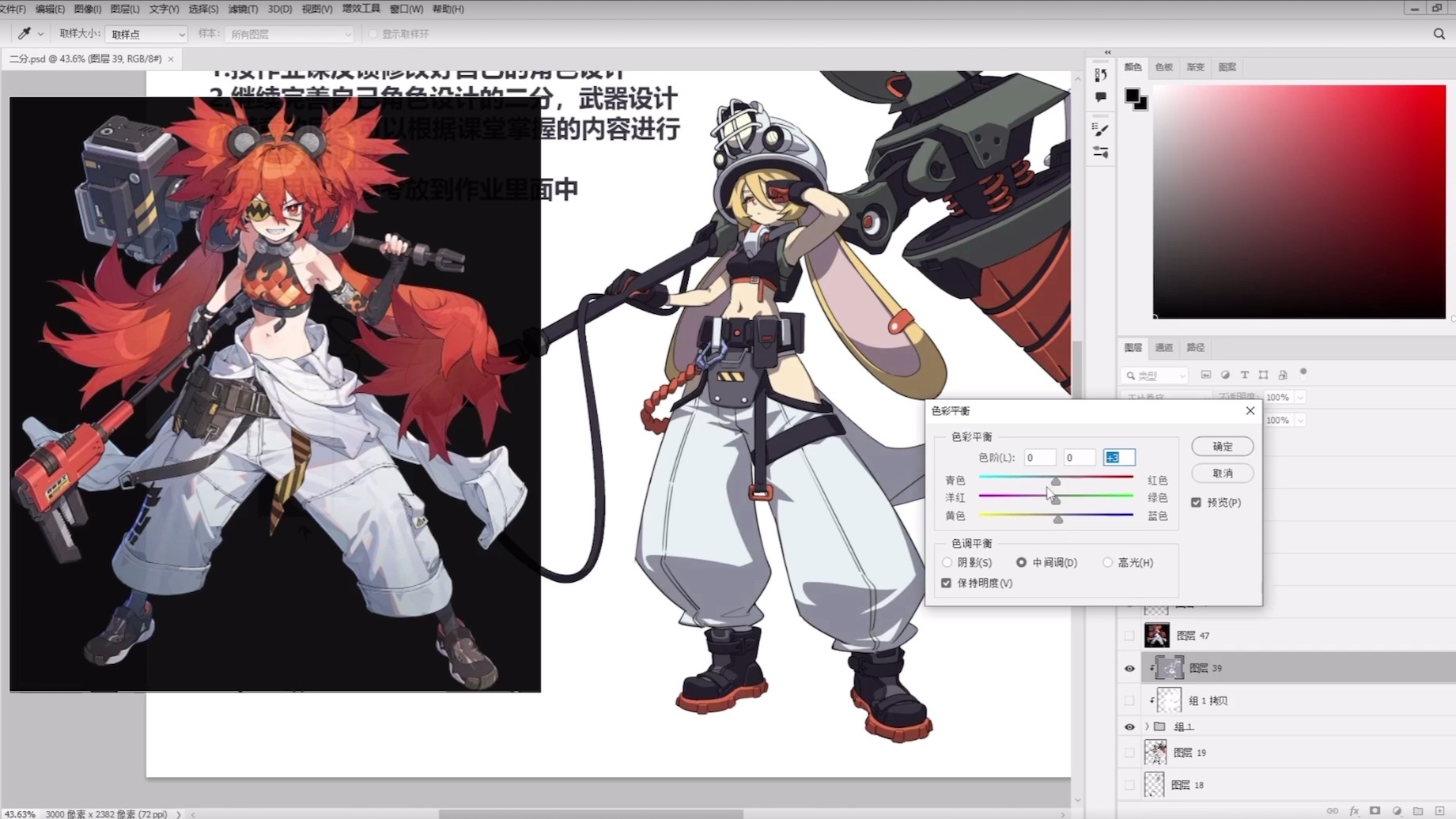1456x819 pixels.
Task: Click the 取消 button
Action: click(x=1222, y=474)
